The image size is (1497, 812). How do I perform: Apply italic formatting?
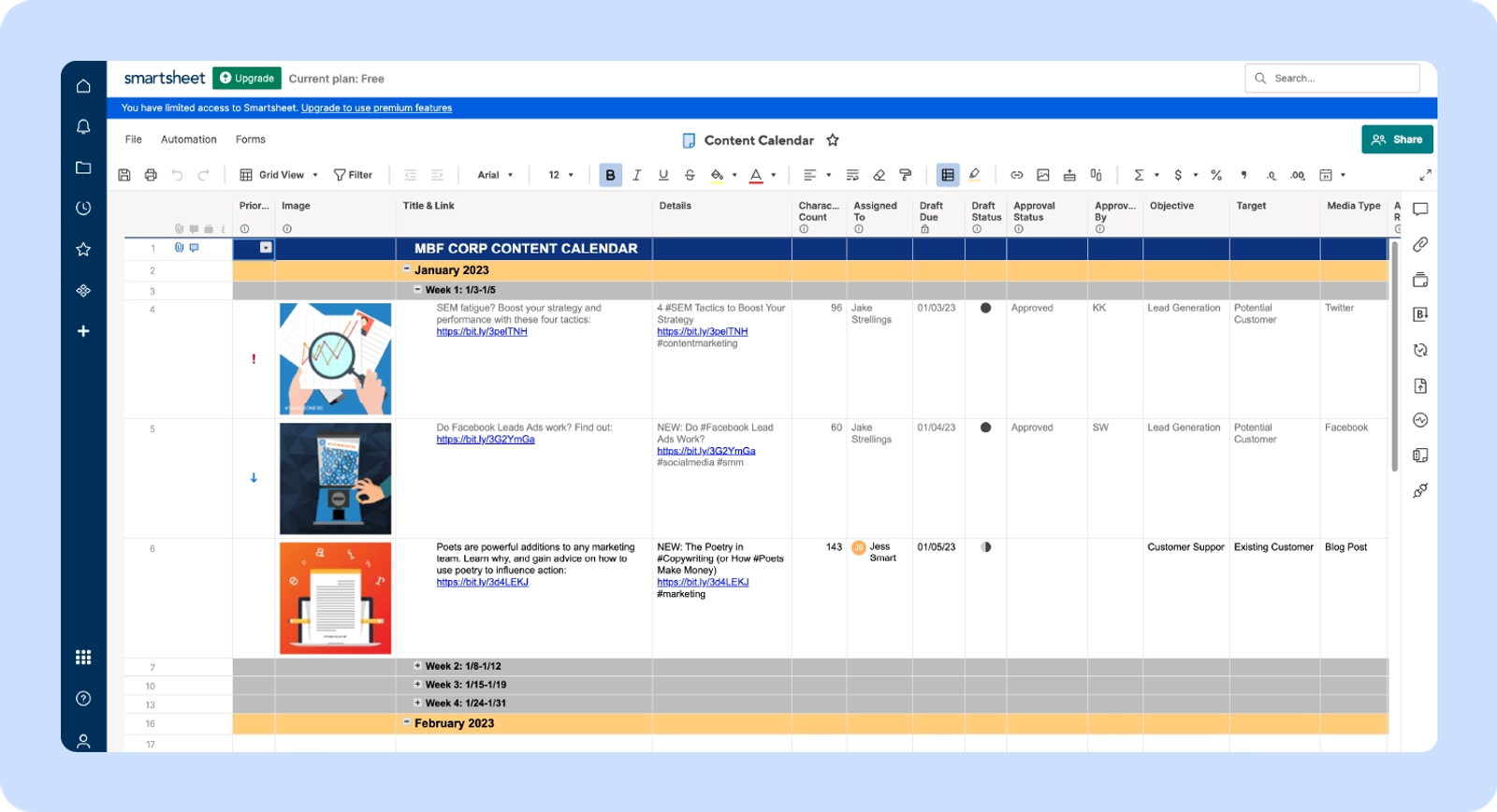[637, 175]
